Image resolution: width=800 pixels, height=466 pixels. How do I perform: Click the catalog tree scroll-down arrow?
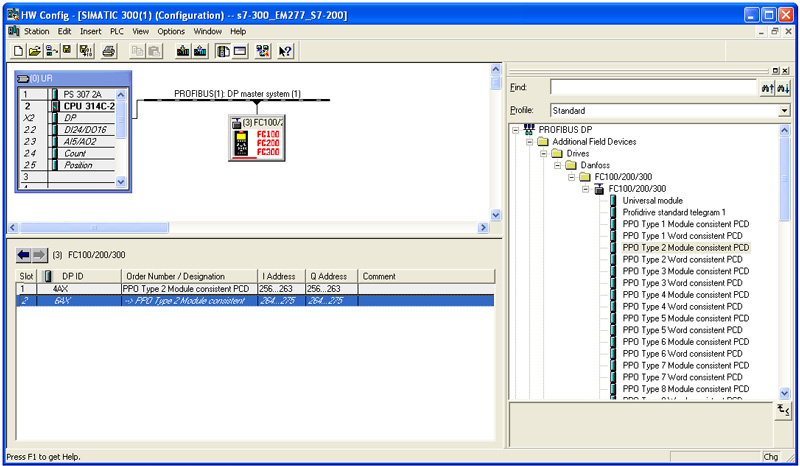[x=785, y=393]
